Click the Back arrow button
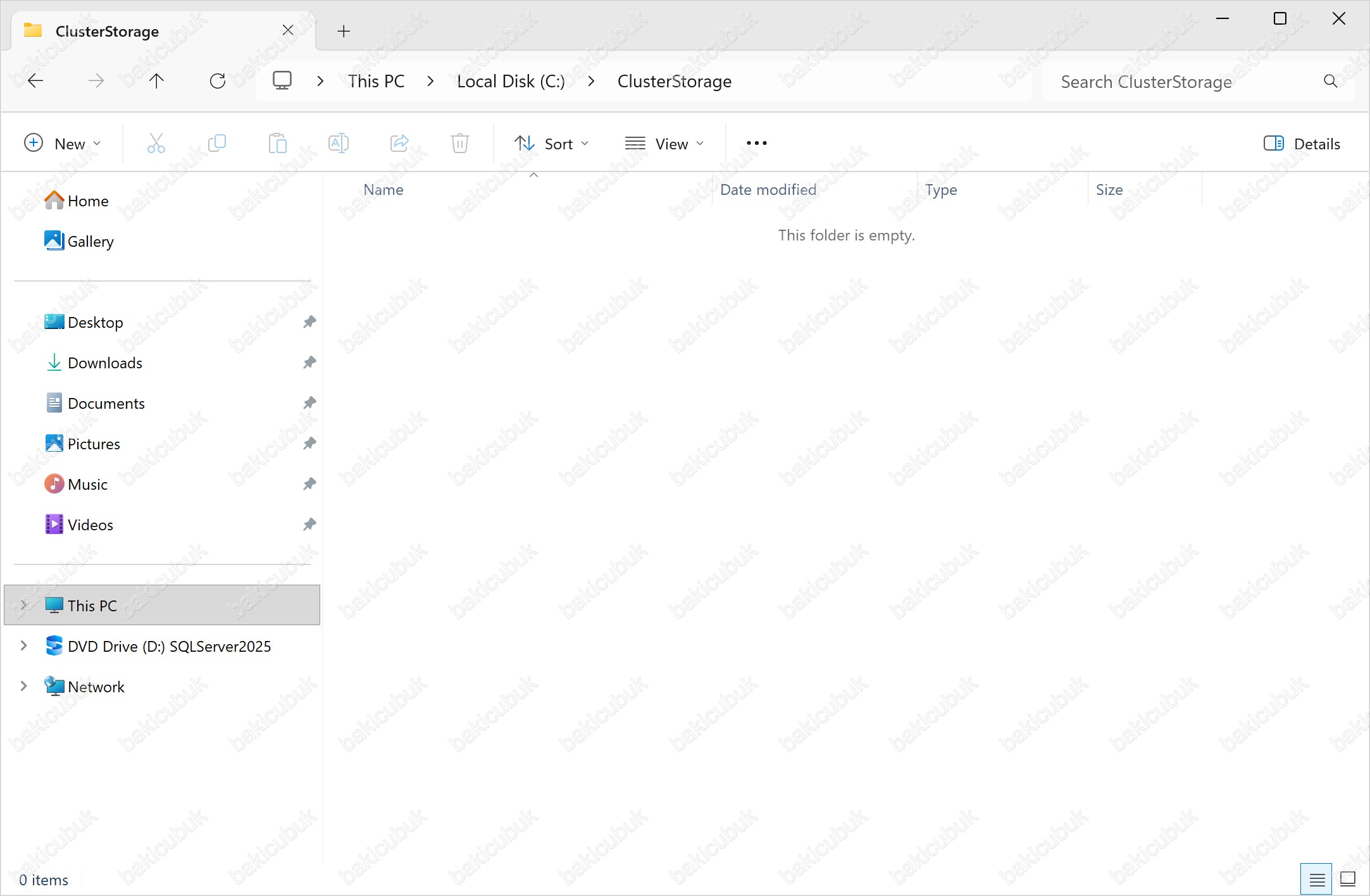This screenshot has height=896, width=1370. [35, 81]
